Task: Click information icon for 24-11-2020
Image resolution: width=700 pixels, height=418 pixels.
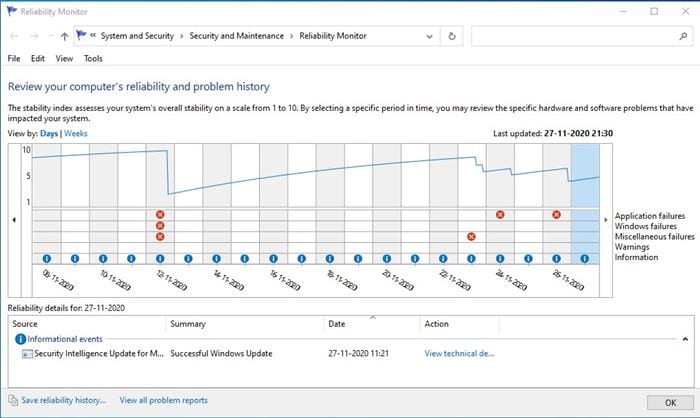Action: click(500, 258)
